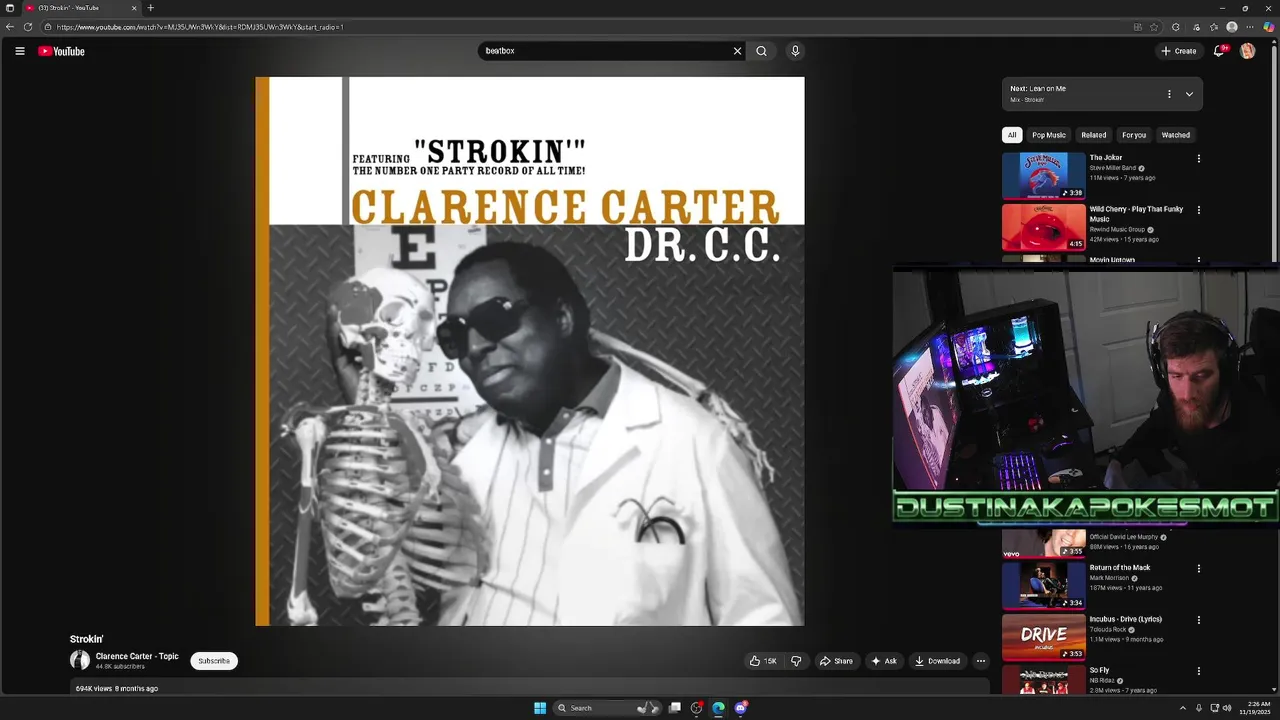Open Clarence Carter channel avatar
Viewport: 1280px width, 720px height.
(80, 660)
